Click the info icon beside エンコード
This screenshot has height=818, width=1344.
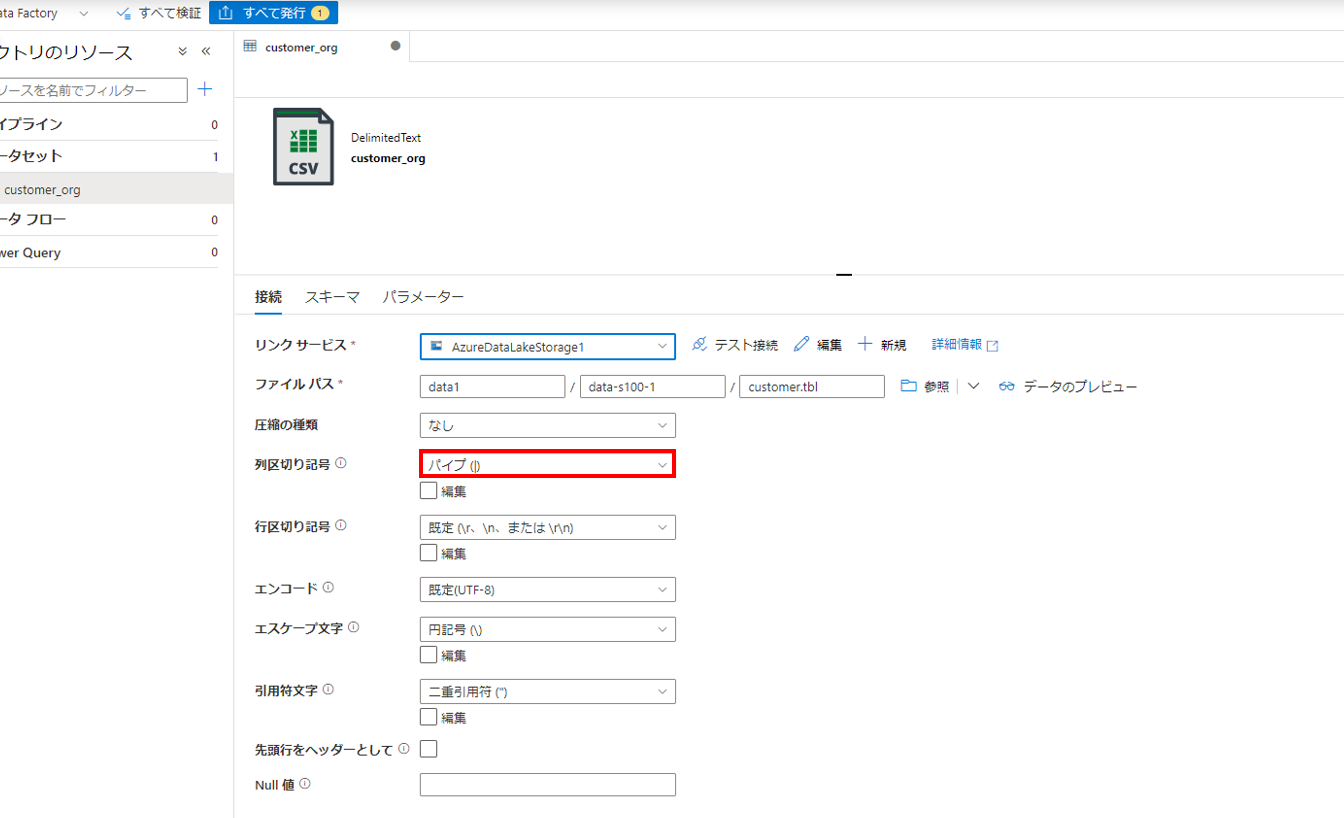pyautogui.click(x=328, y=588)
